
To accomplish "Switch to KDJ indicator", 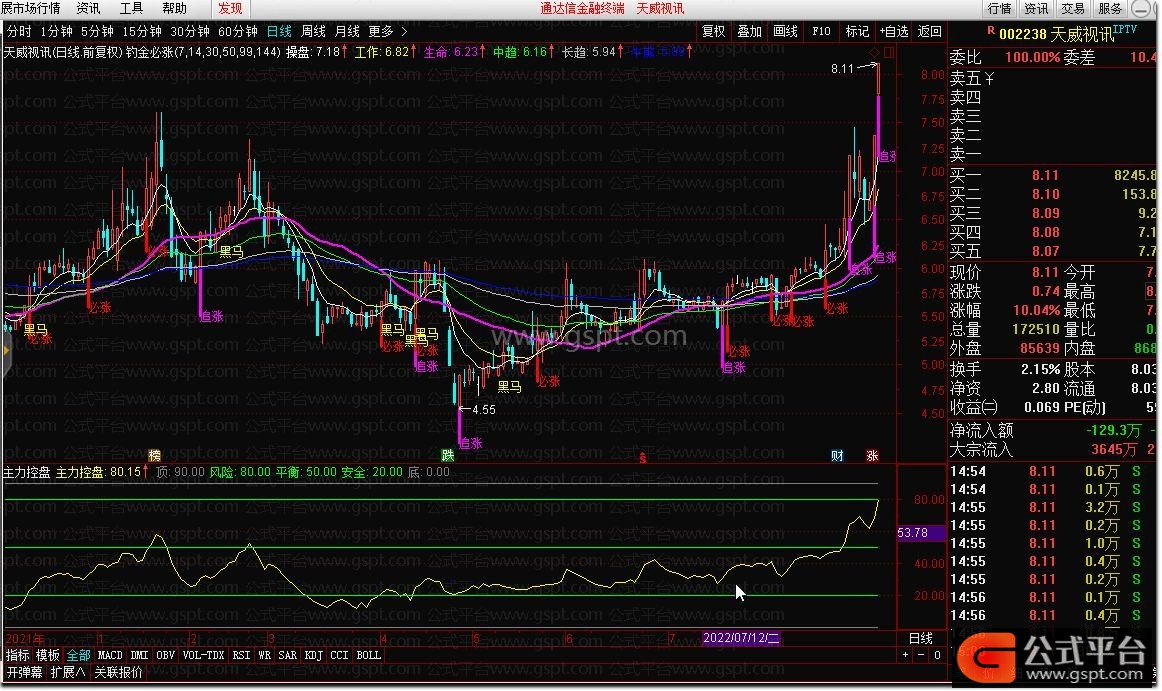I will pyautogui.click(x=313, y=655).
